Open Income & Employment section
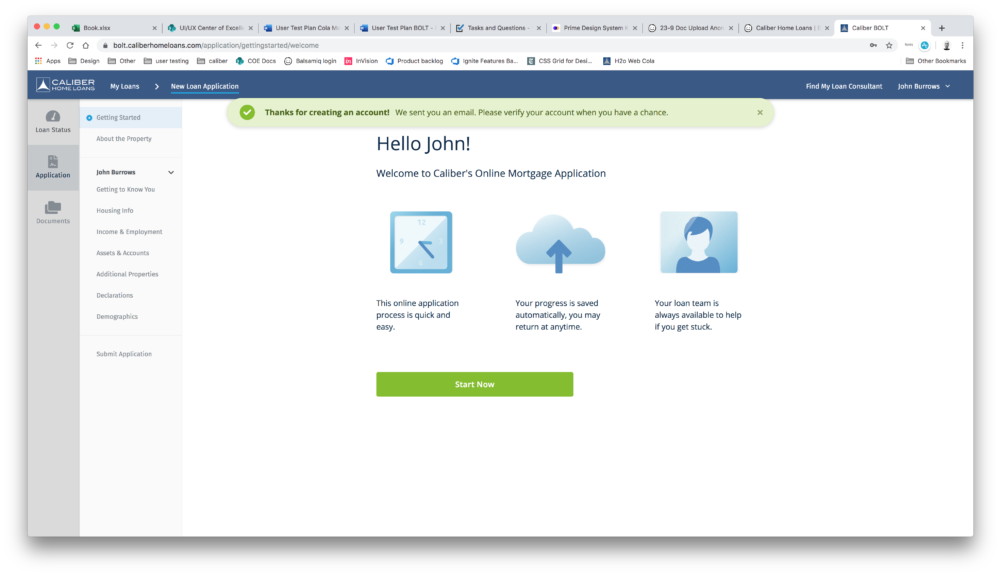This screenshot has width=1001, height=576. coord(129,232)
